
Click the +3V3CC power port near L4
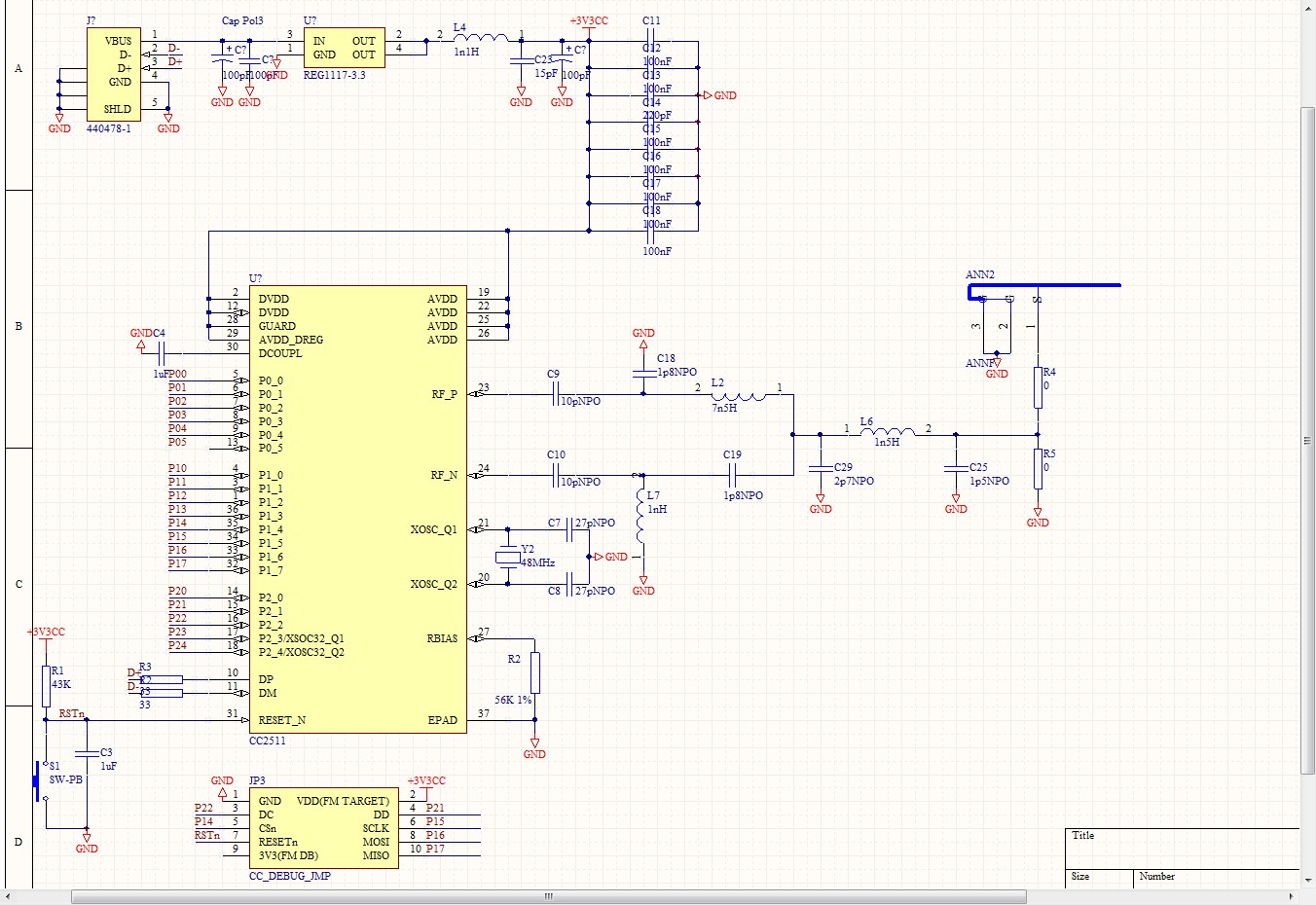(x=589, y=21)
